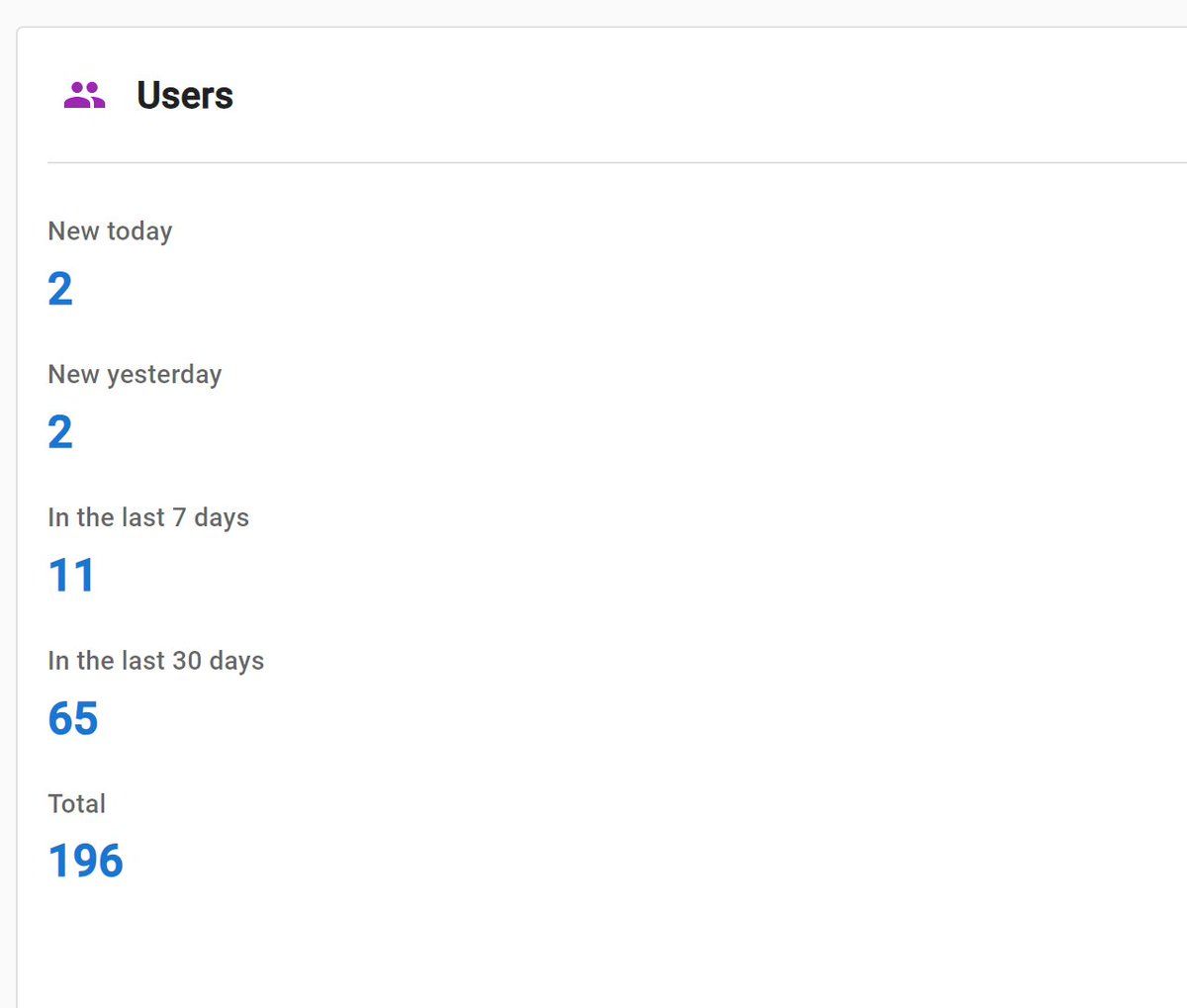
Task: Click the divider line under Users header
Action: pyautogui.click(x=593, y=162)
